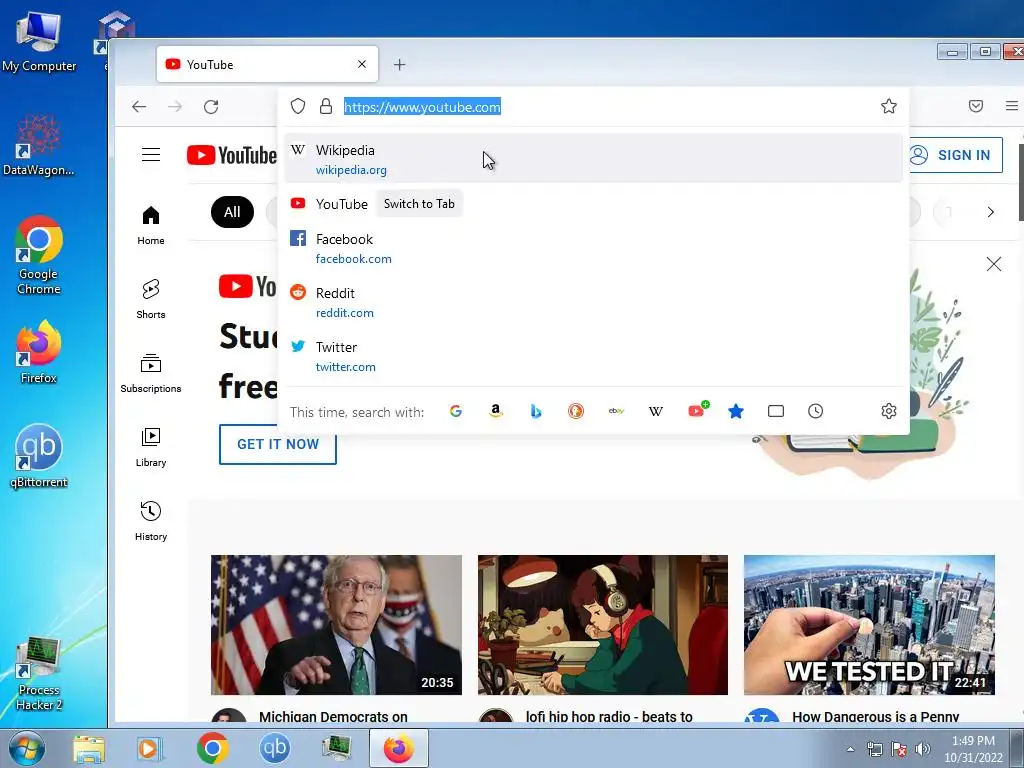The height and width of the screenshot is (768, 1024).
Task: Close the YouTube tab
Action: [x=362, y=64]
